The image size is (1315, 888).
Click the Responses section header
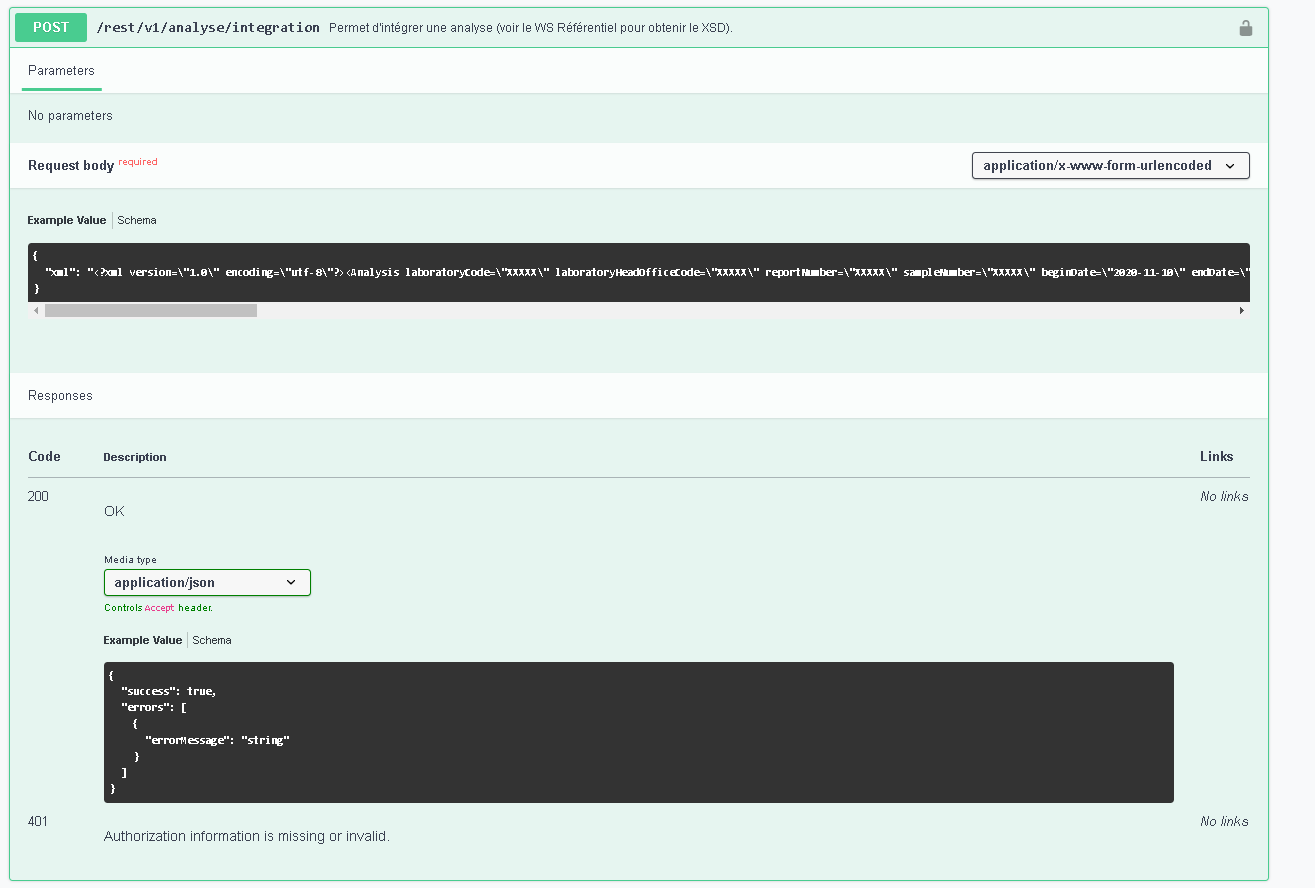click(60, 395)
